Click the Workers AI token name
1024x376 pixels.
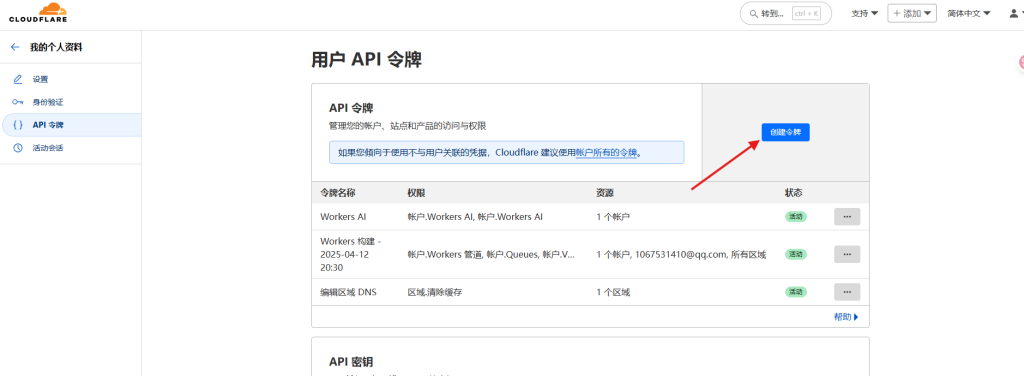tap(343, 217)
